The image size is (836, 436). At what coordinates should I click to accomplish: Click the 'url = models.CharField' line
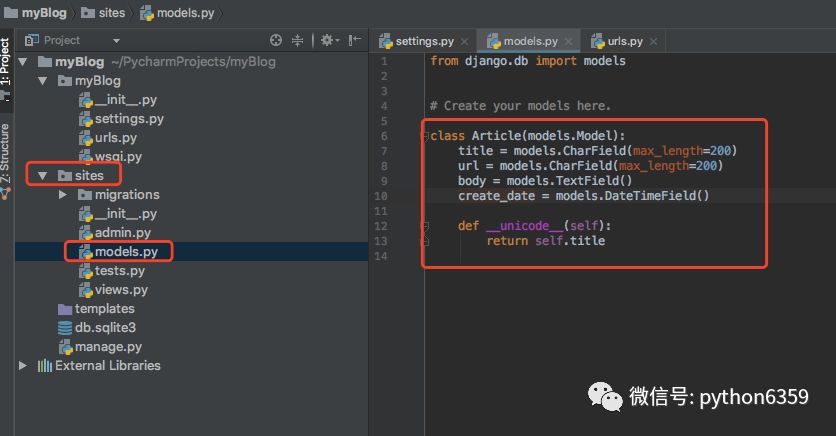click(x=590, y=166)
